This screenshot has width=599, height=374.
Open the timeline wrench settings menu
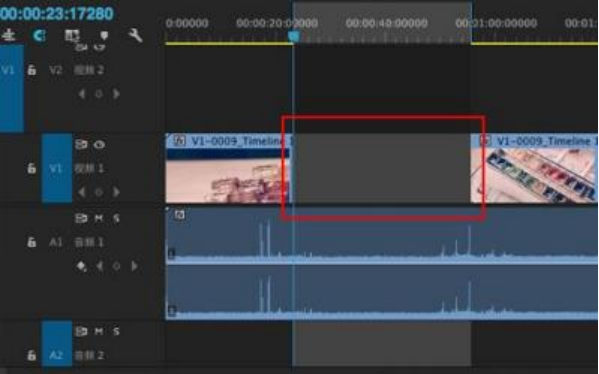click(x=135, y=36)
